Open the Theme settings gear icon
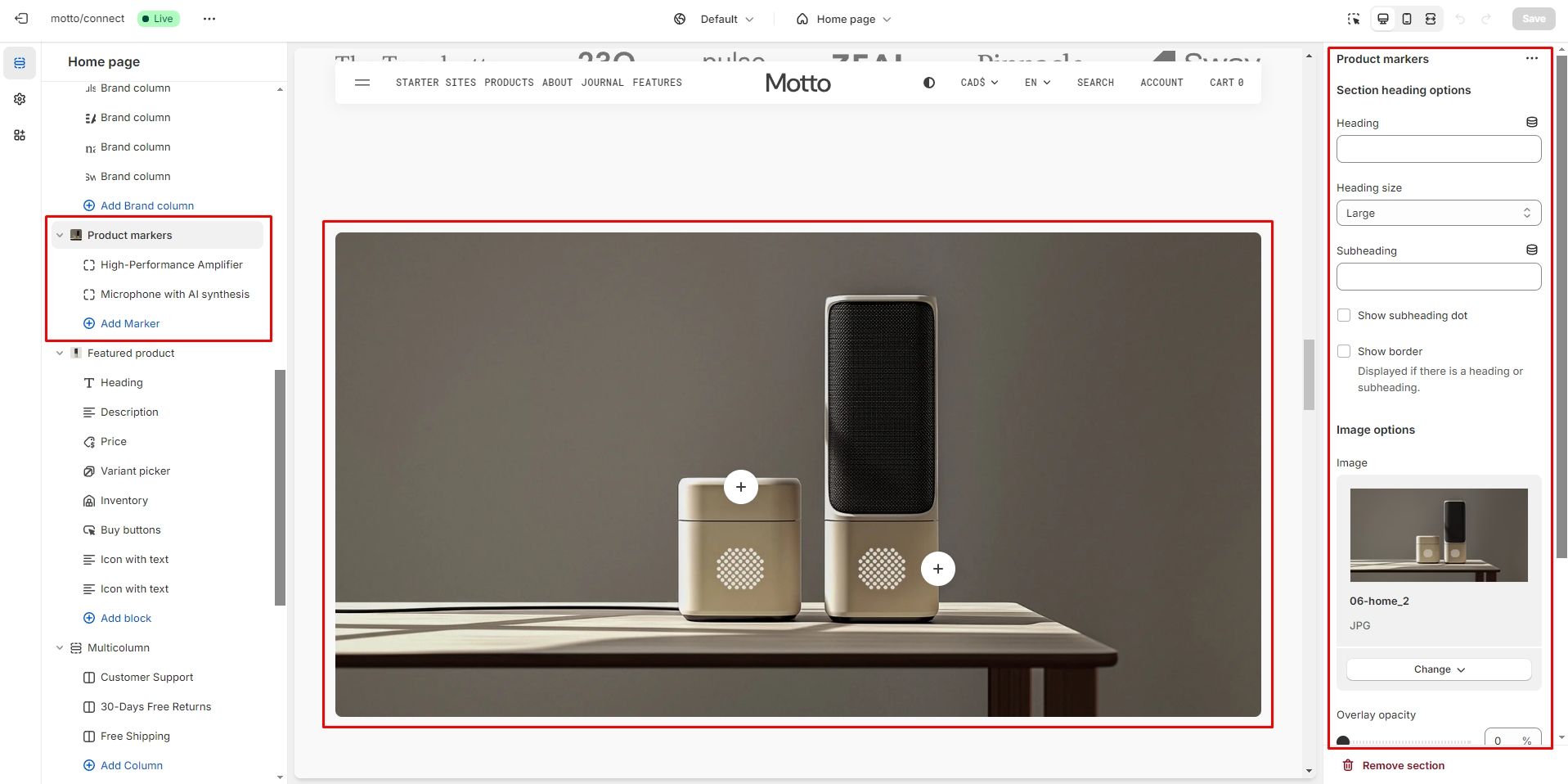The image size is (1568, 784). click(20, 99)
